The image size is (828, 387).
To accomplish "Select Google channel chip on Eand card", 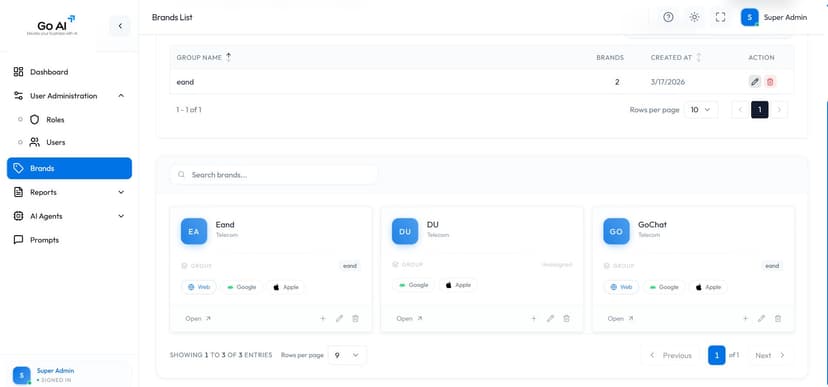I will [x=241, y=287].
